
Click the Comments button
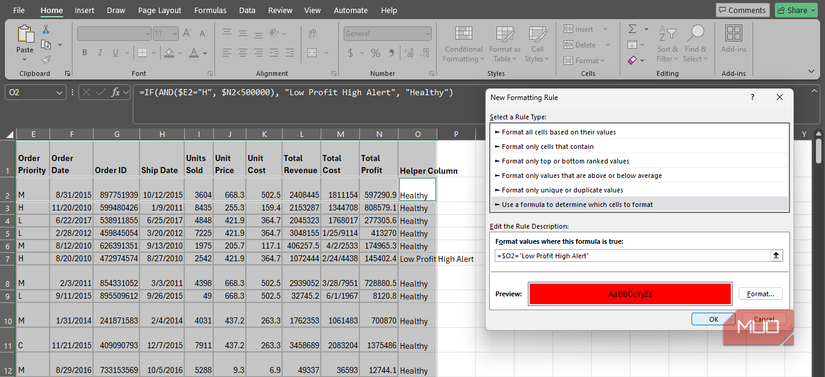742,11
